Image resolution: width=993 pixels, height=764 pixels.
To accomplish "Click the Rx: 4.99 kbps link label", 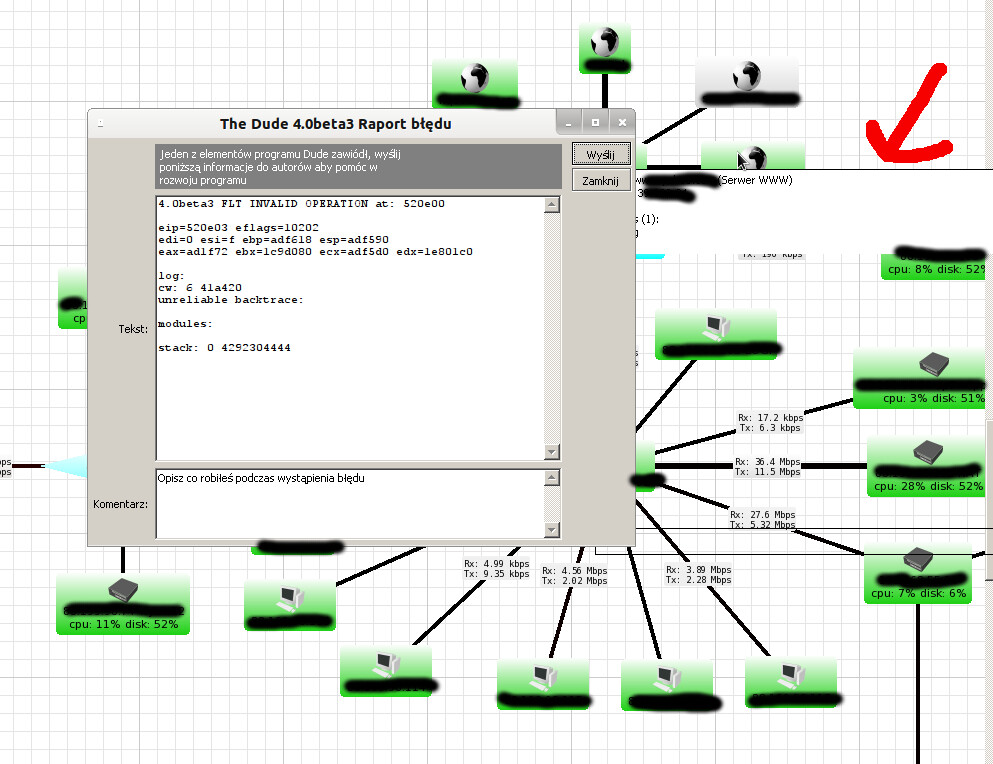I will [496, 569].
